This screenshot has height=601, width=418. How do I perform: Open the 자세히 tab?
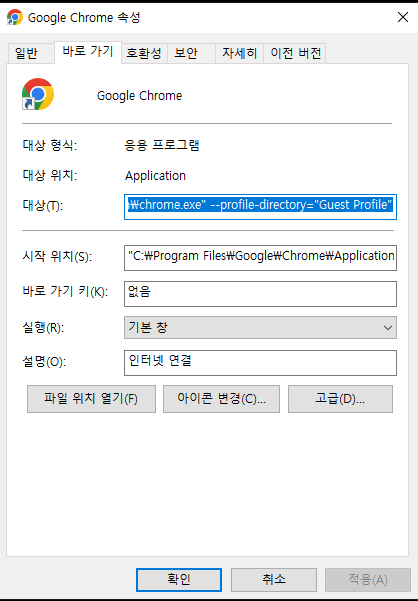(x=239, y=53)
